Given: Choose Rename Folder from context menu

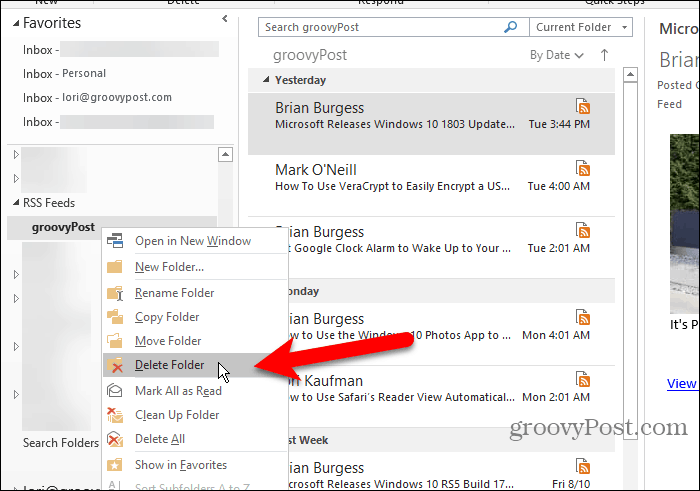Looking at the screenshot, I should (196, 293).
